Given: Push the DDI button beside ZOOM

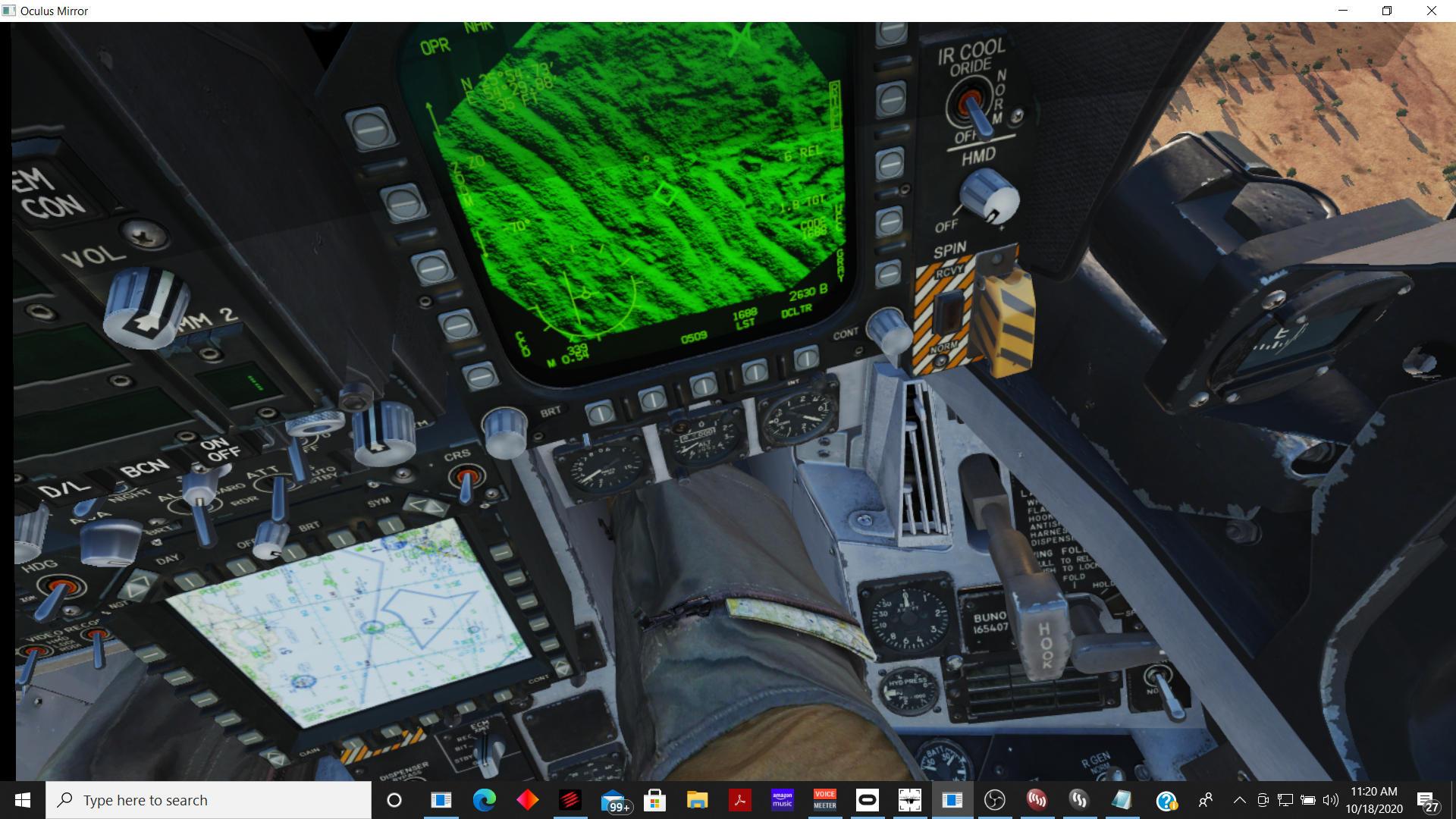Looking at the screenshot, I should pyautogui.click(x=403, y=203).
